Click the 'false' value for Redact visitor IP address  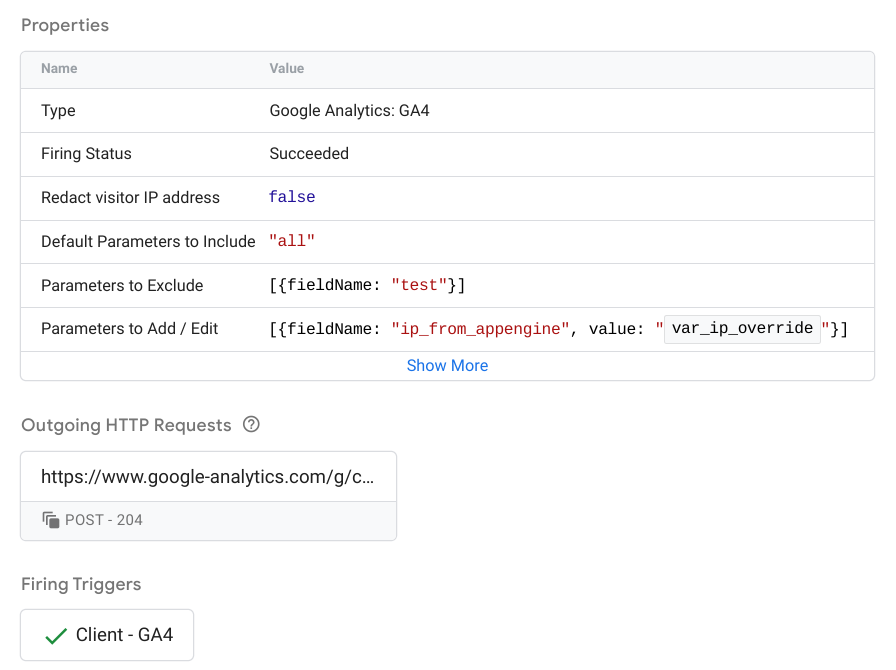(291, 197)
